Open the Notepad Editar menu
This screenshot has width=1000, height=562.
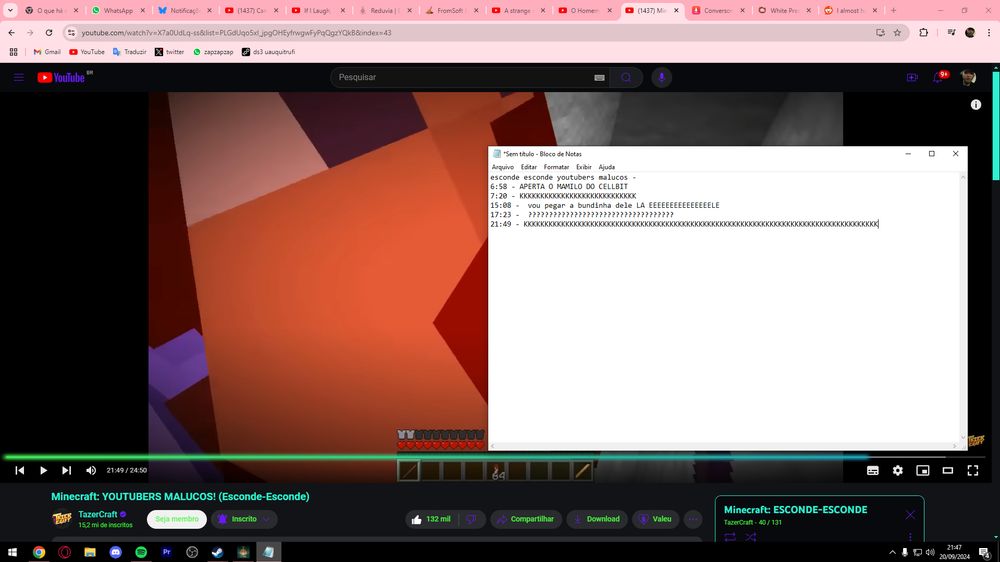click(x=529, y=167)
